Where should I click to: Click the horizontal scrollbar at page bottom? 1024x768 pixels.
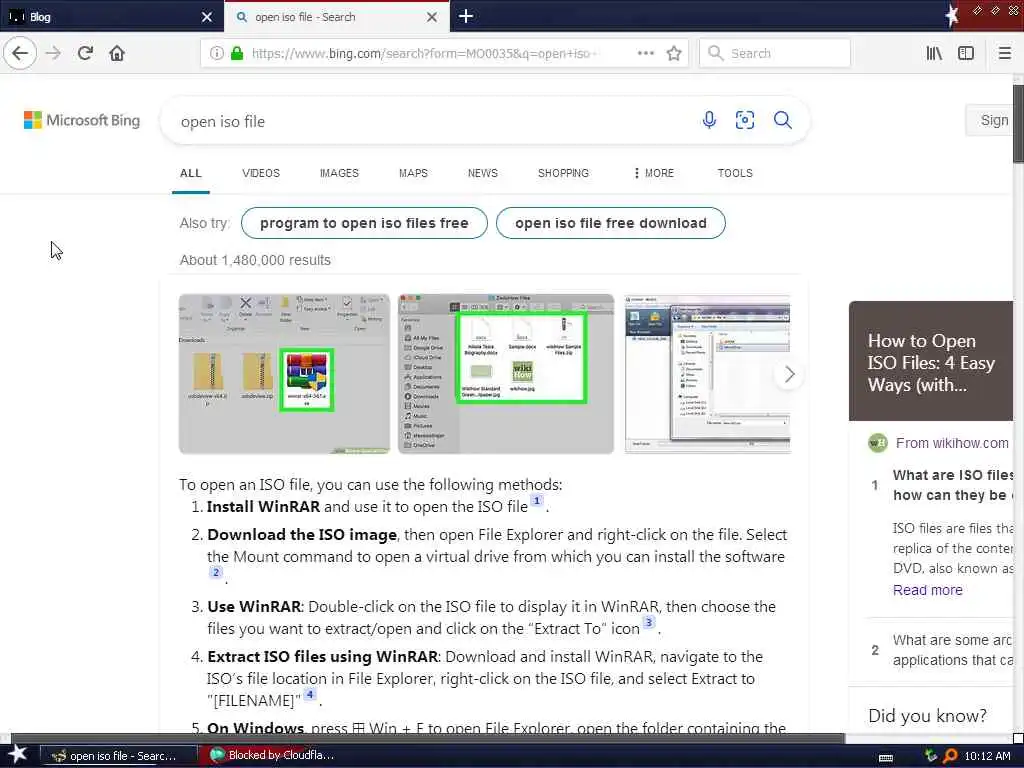[x=428, y=738]
